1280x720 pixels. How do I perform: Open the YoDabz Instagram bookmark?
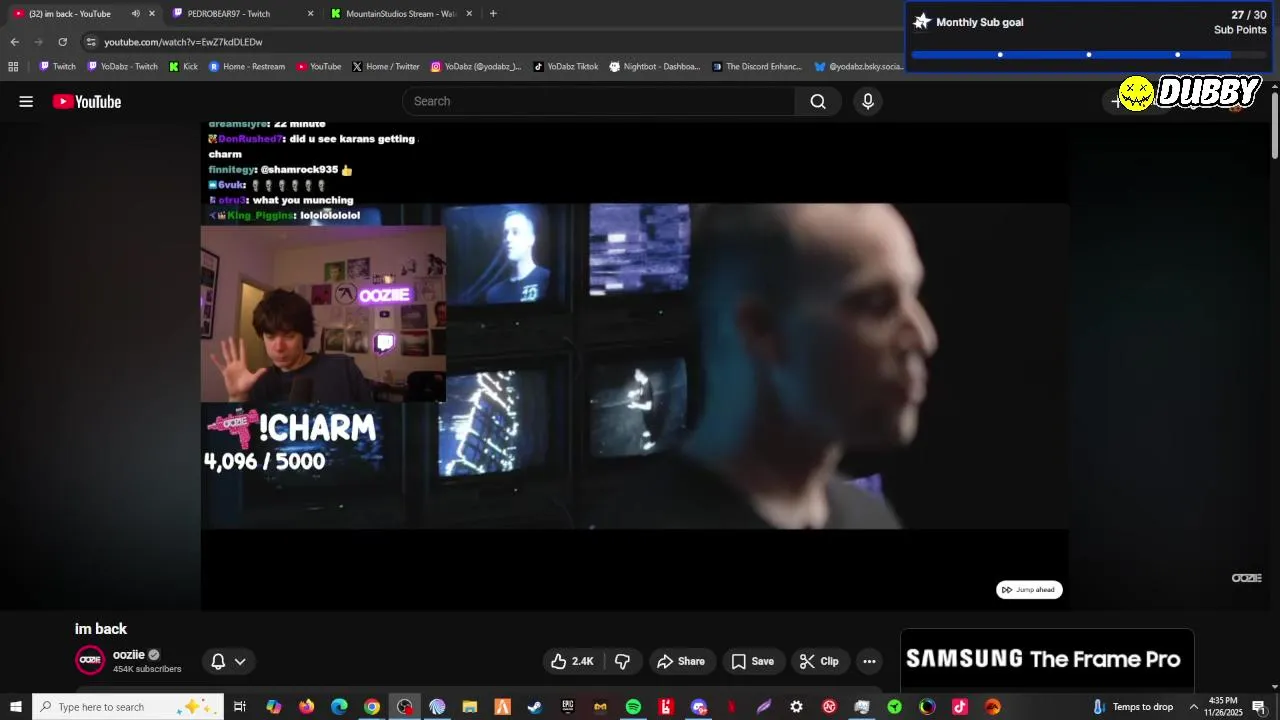point(476,67)
